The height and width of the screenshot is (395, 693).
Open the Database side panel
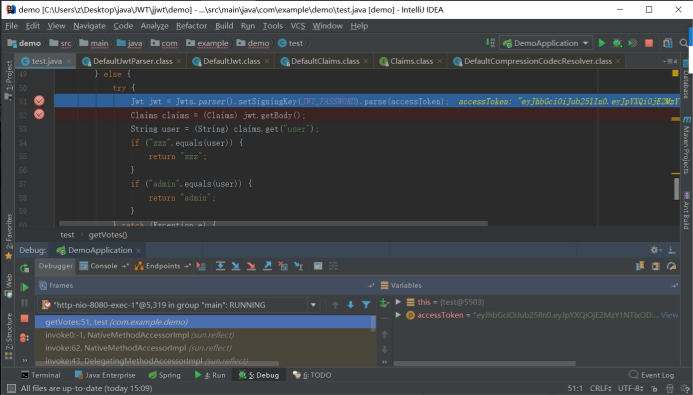[686, 80]
